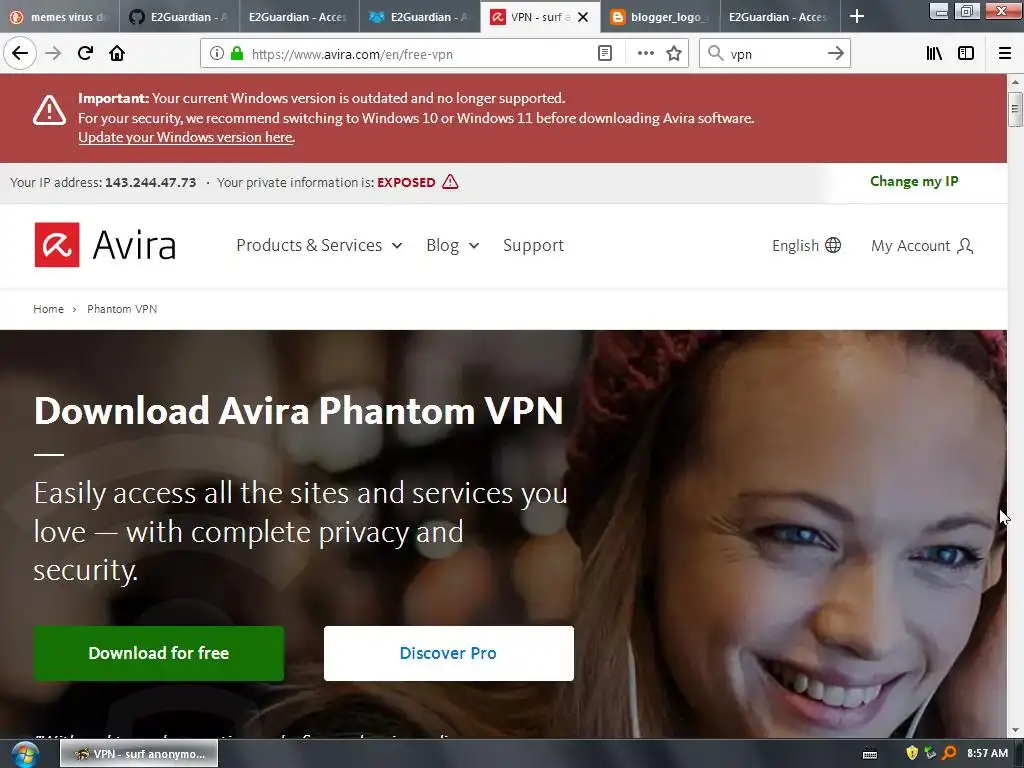The image size is (1024, 768).
Task: Open page actions three-dot menu
Action: pos(645,54)
